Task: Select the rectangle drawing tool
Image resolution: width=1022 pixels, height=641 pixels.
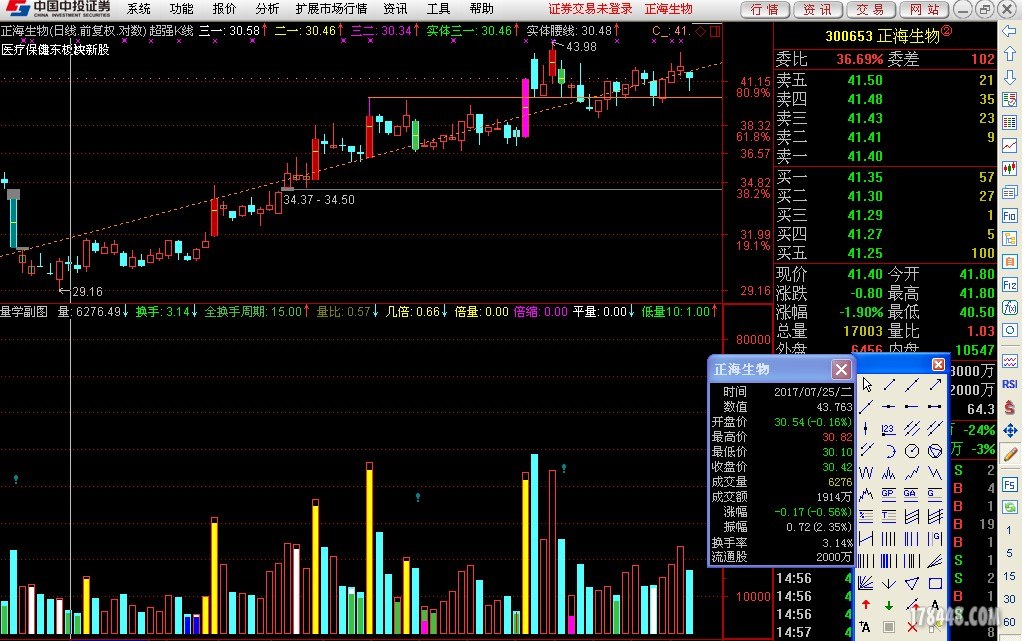Action: pyautogui.click(x=935, y=583)
